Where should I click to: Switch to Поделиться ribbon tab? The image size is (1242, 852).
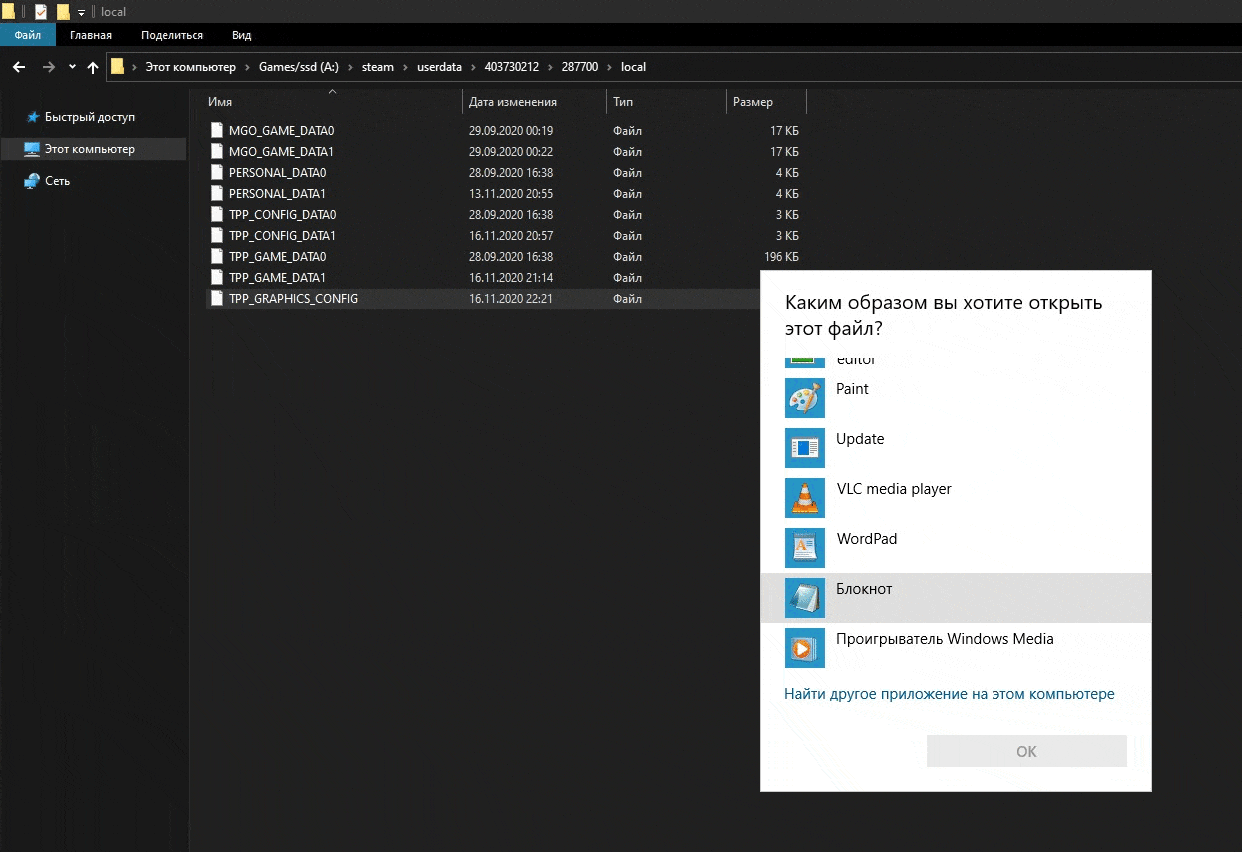[x=172, y=35]
